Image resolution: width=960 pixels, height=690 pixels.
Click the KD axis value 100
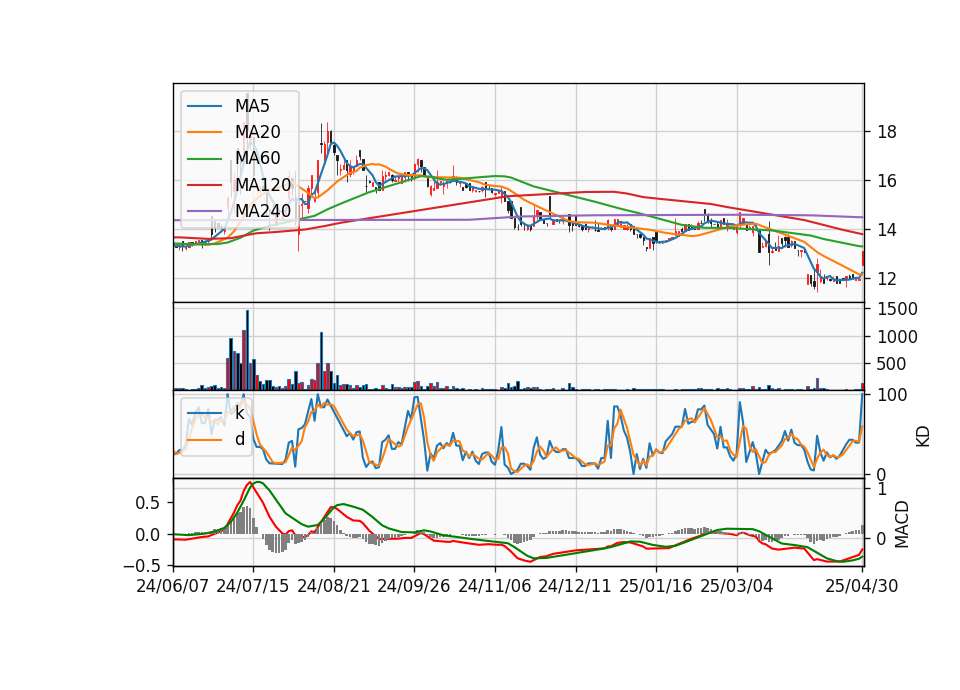[x=892, y=395]
